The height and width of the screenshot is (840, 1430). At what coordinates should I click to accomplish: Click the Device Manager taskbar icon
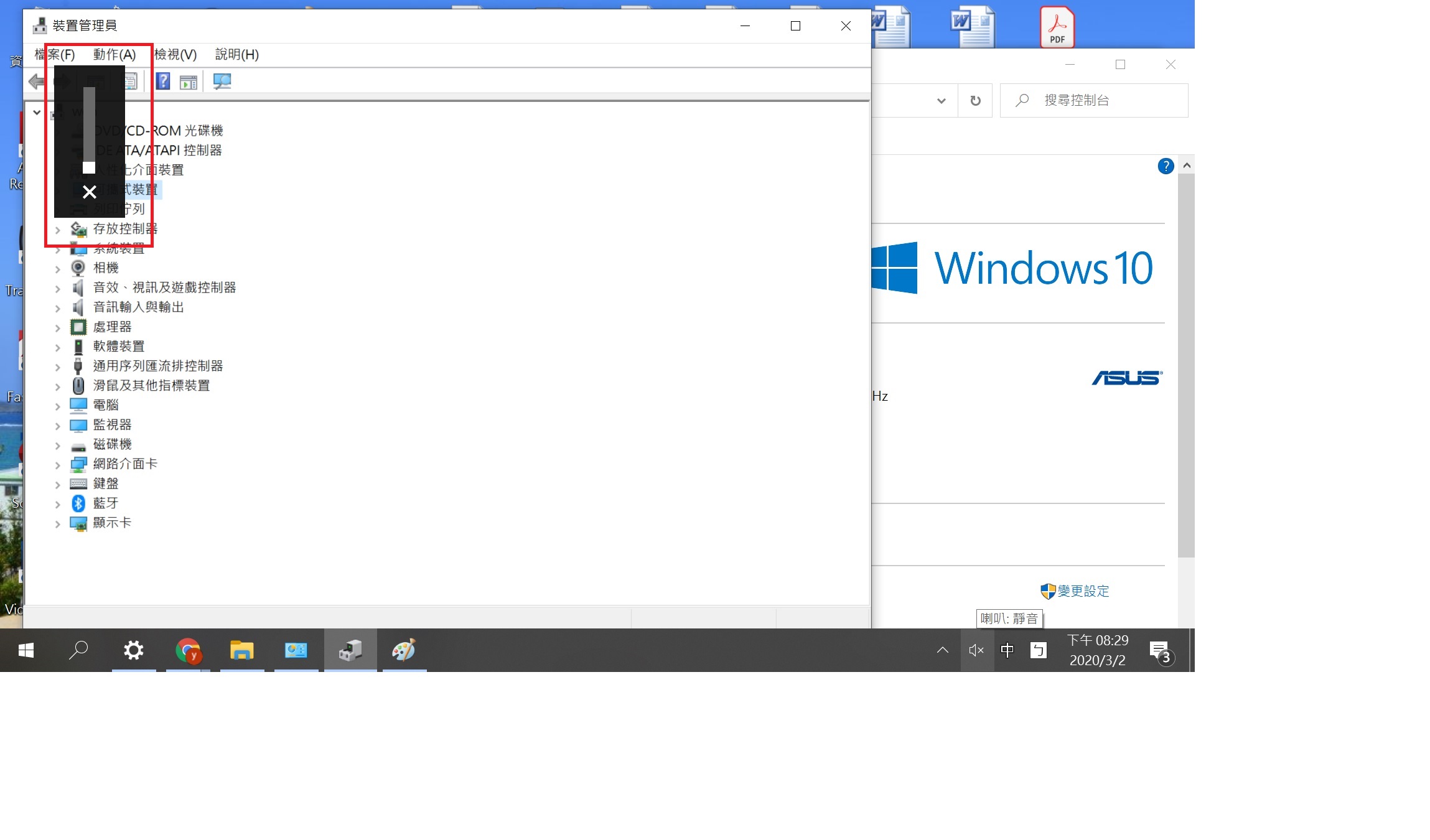[350, 651]
